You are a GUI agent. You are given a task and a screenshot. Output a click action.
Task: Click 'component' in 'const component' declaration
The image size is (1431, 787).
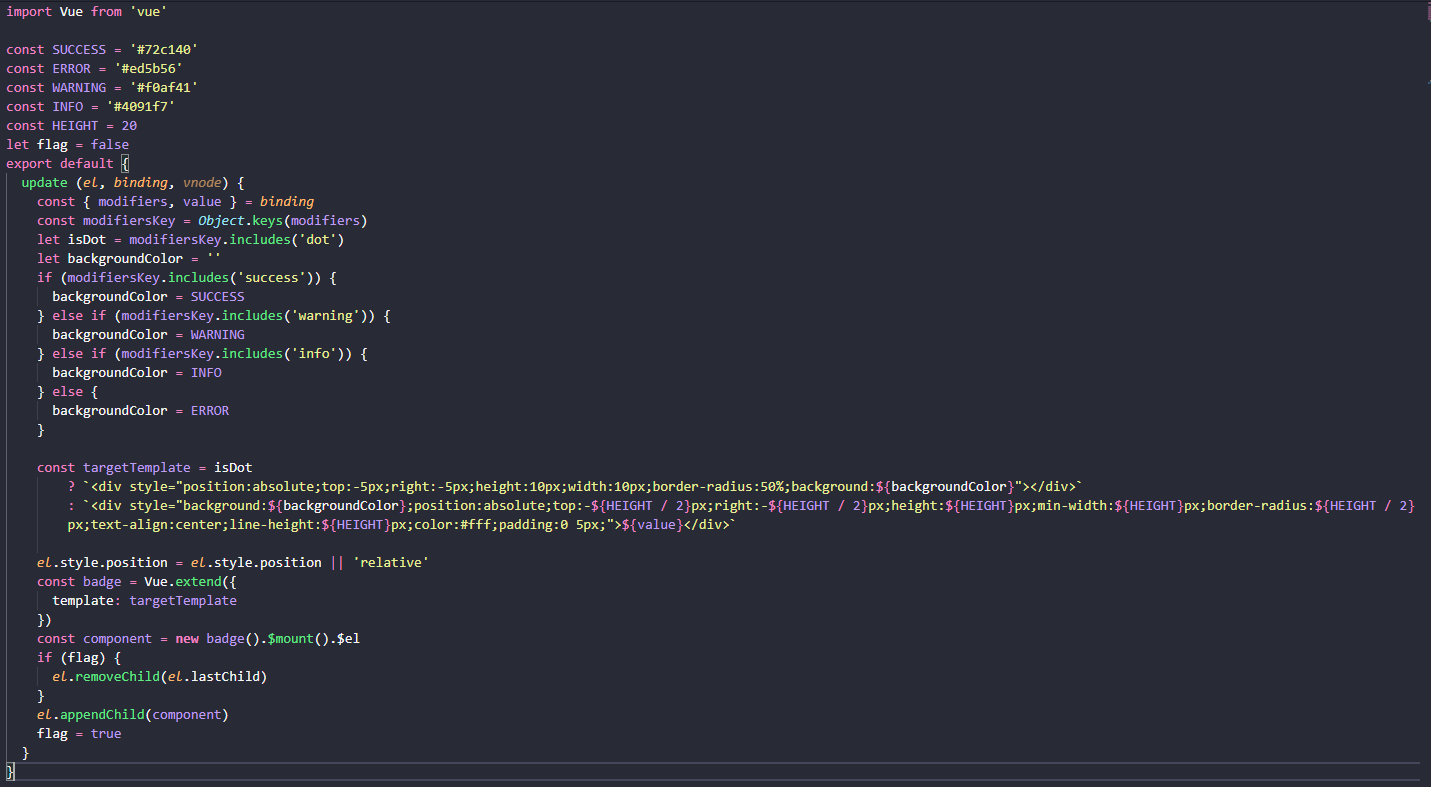tap(118, 638)
